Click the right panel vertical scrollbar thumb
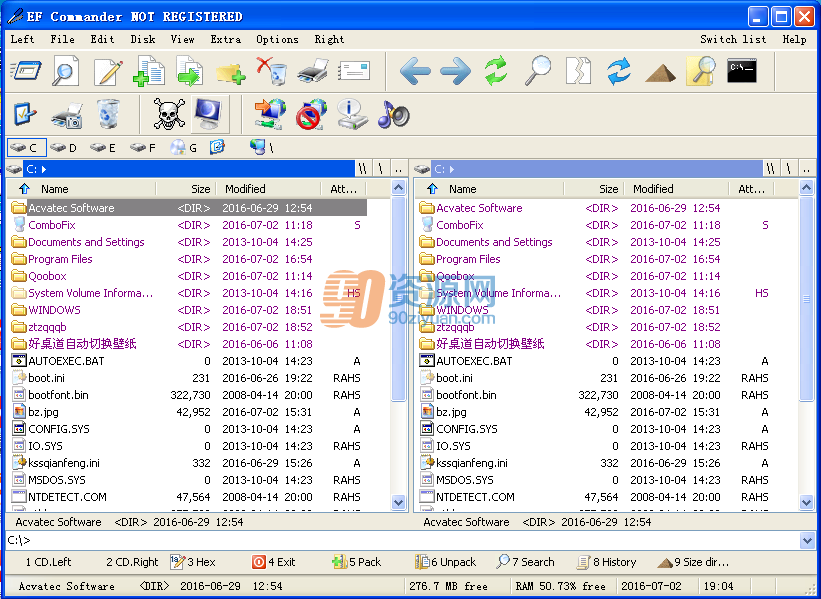This screenshot has height=599, width=821. click(x=806, y=298)
